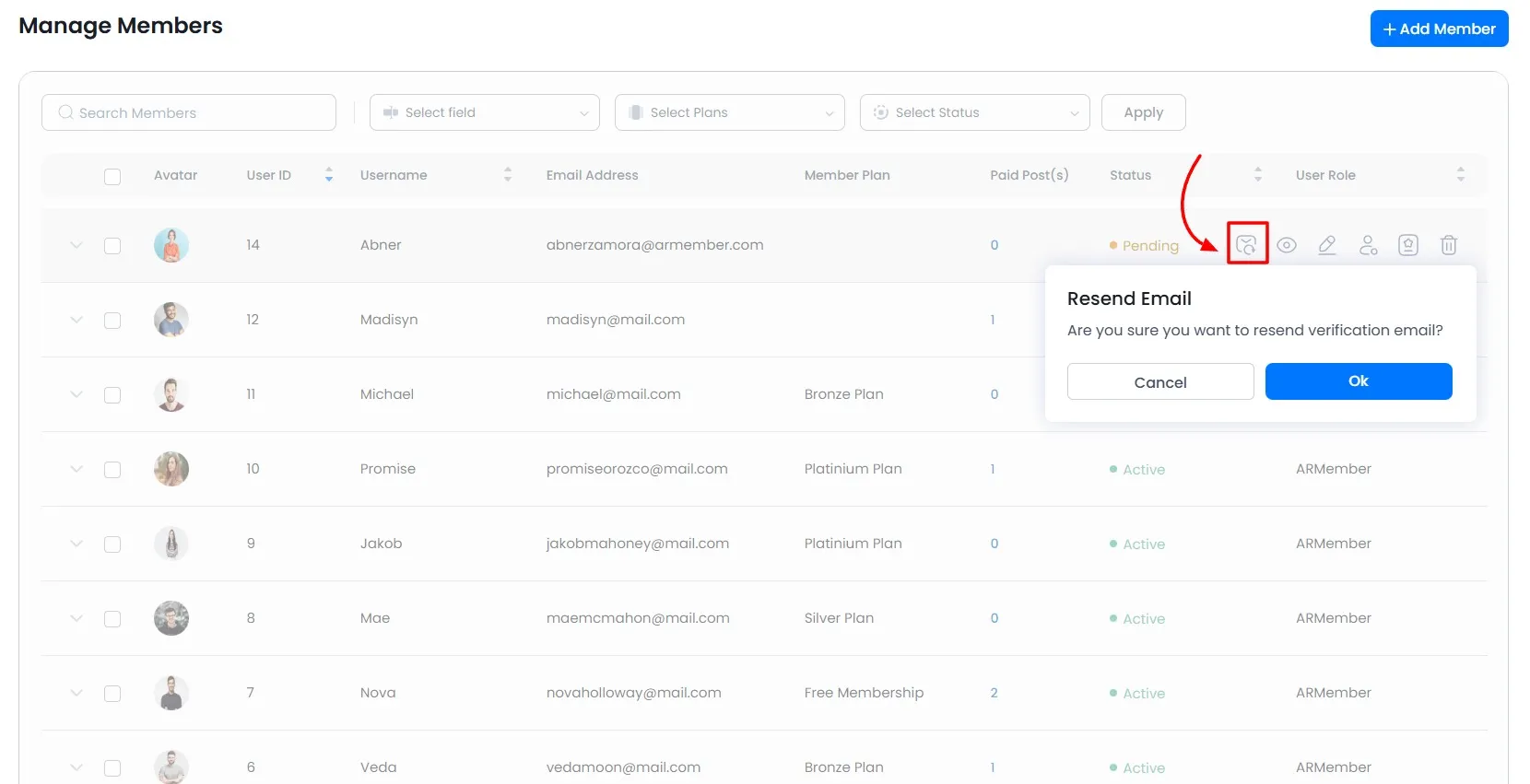The image size is (1530, 784).
Task: Click the trash icon to delete Abner
Action: pos(1449,245)
